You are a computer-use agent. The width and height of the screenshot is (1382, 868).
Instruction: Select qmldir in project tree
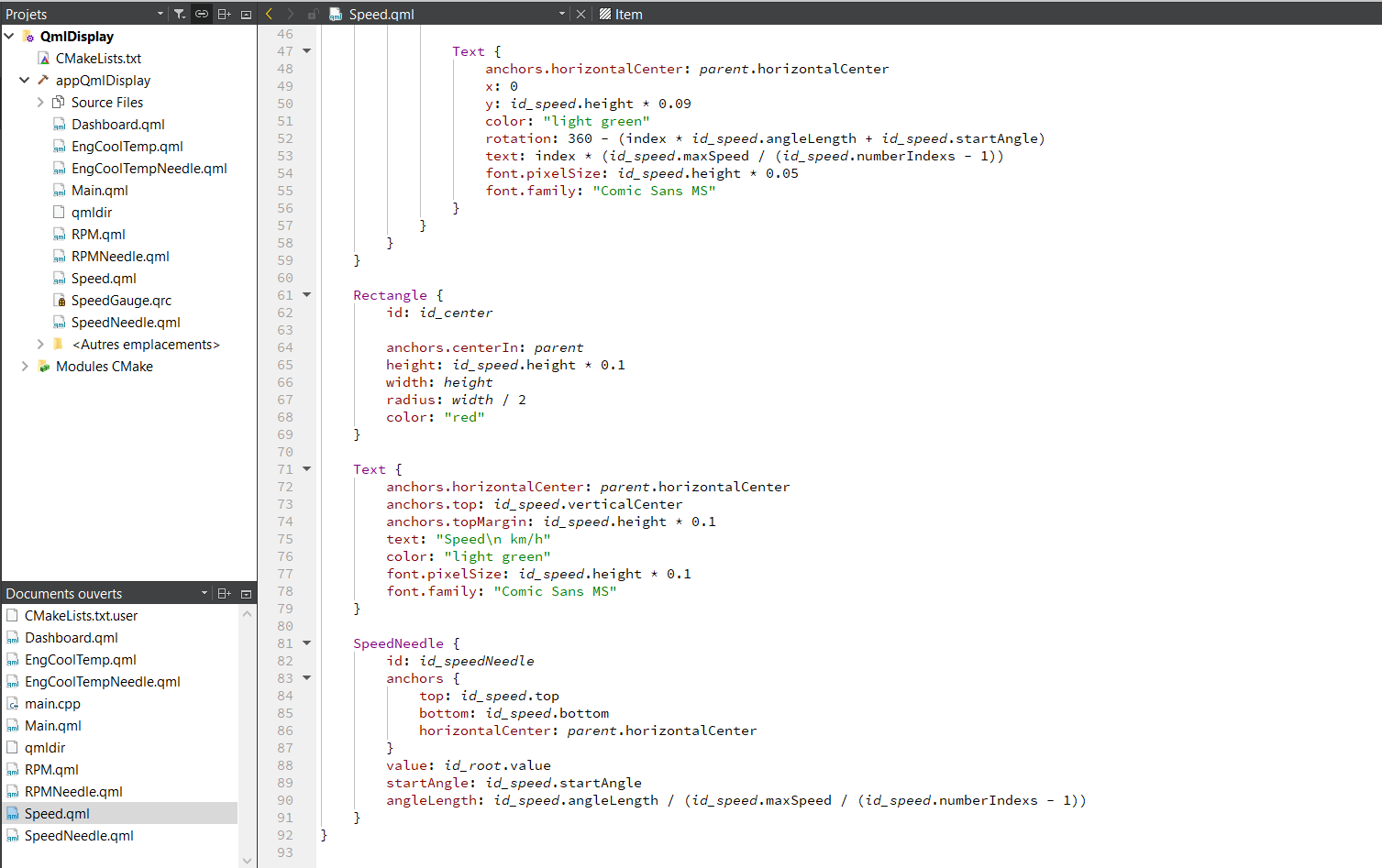[x=92, y=212]
